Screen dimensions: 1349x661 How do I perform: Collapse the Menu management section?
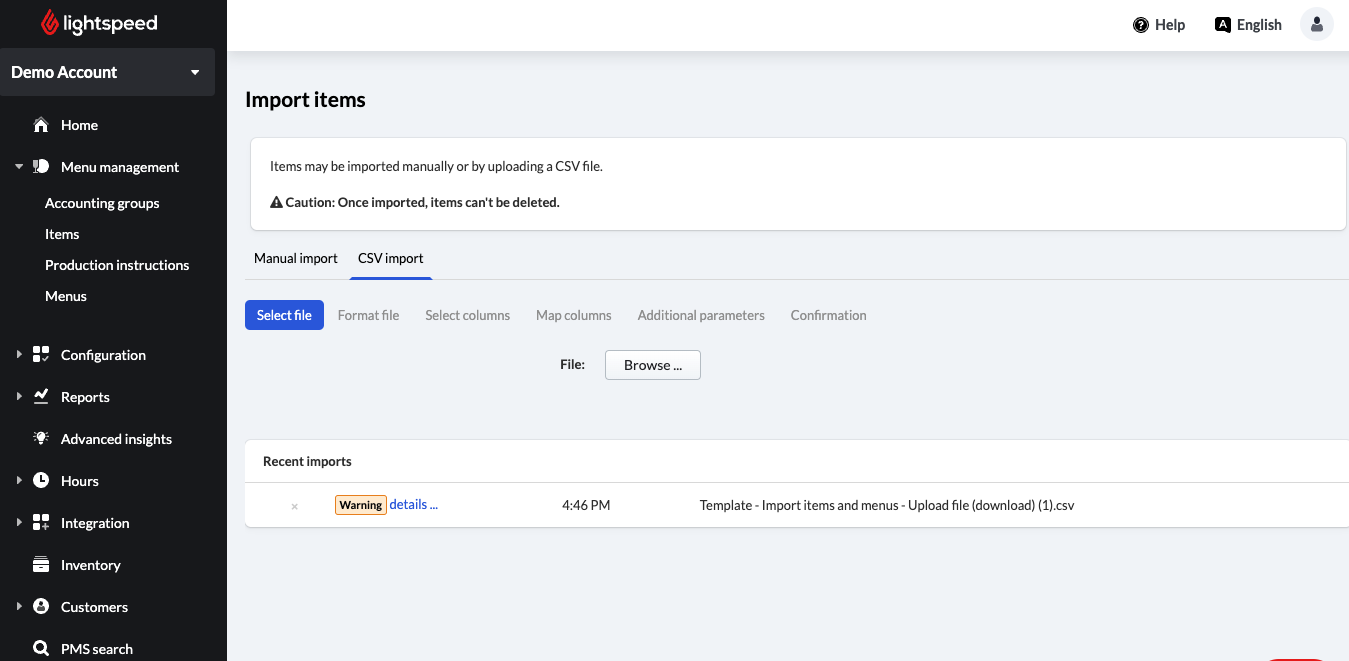tap(19, 167)
